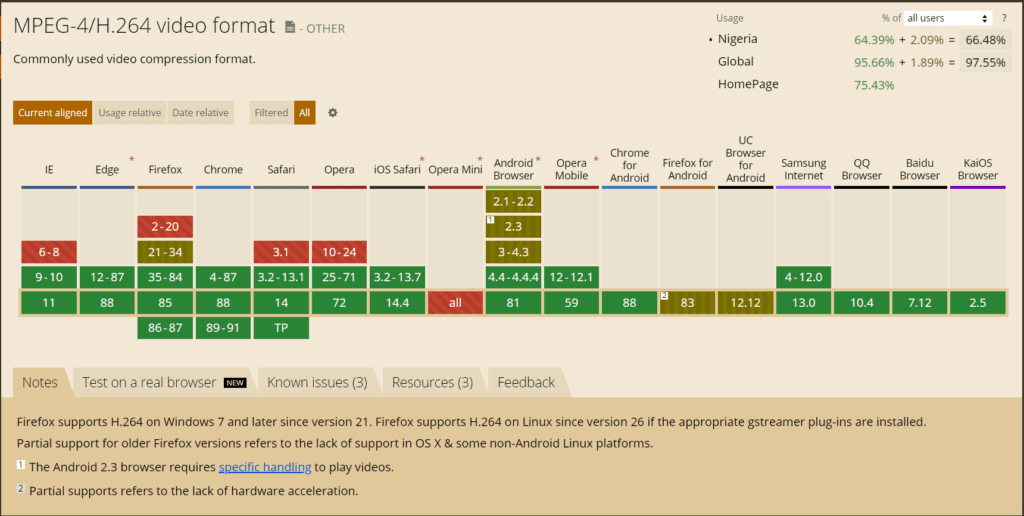Click the Safari TP cell
Viewport: 1024px width, 516px height.
[281, 328]
